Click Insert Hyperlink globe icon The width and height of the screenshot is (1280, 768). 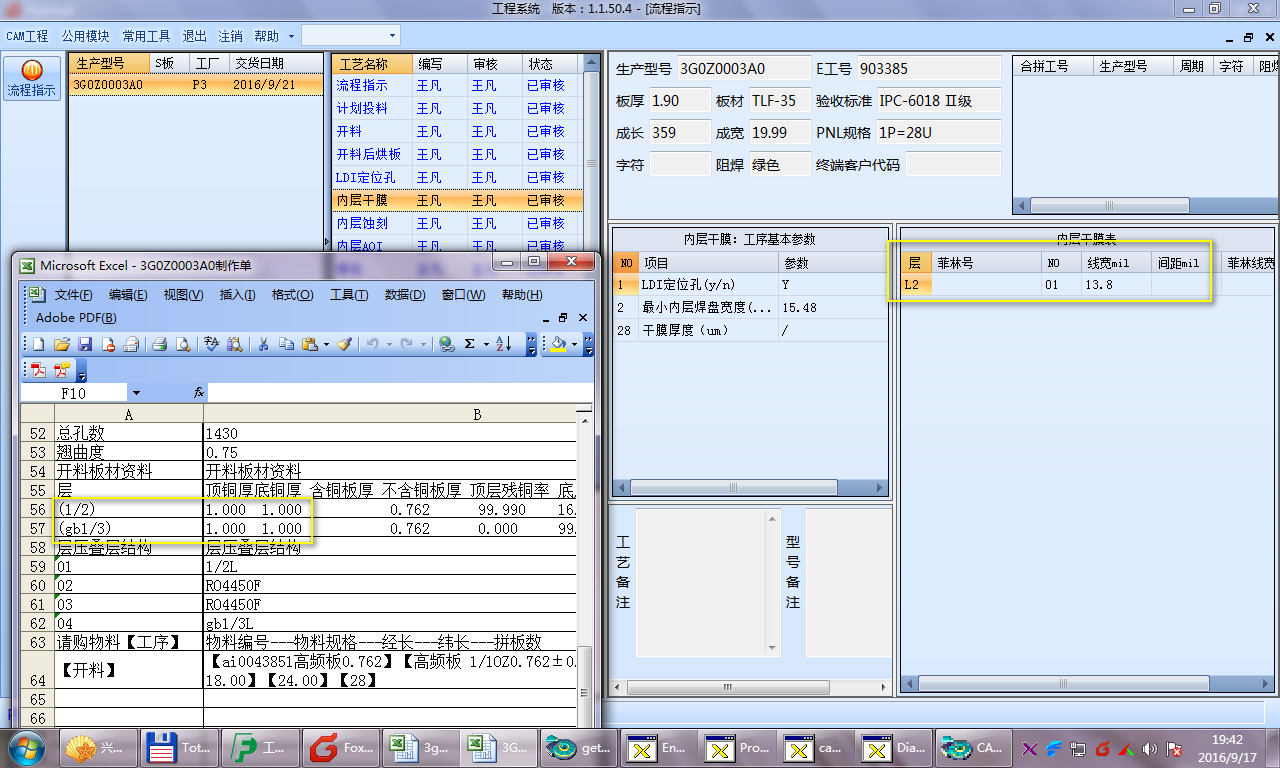448,344
